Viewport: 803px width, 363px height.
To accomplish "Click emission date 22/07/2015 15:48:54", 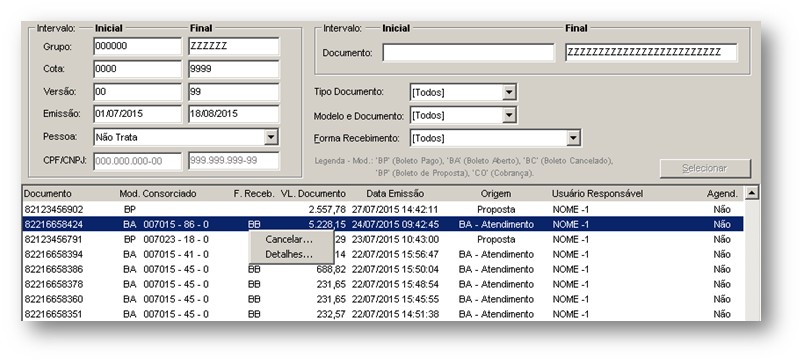I will [395, 284].
